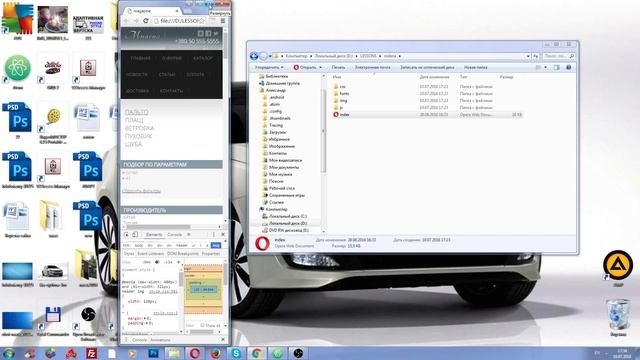
Task: Click the Windows Start button
Action: [x=9, y=353]
